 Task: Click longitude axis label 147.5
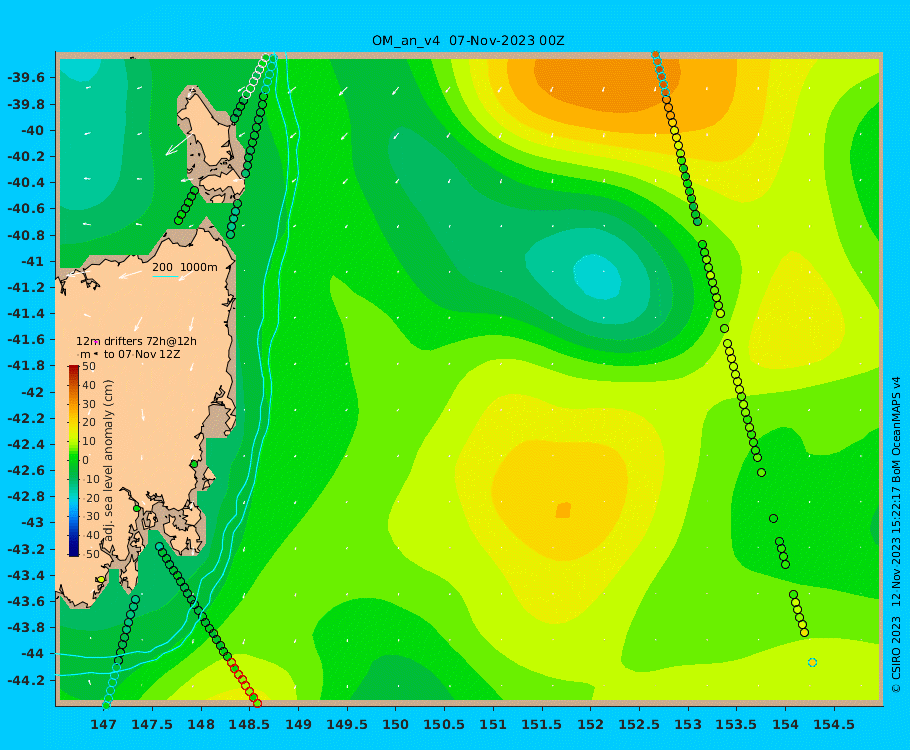click(x=152, y=724)
